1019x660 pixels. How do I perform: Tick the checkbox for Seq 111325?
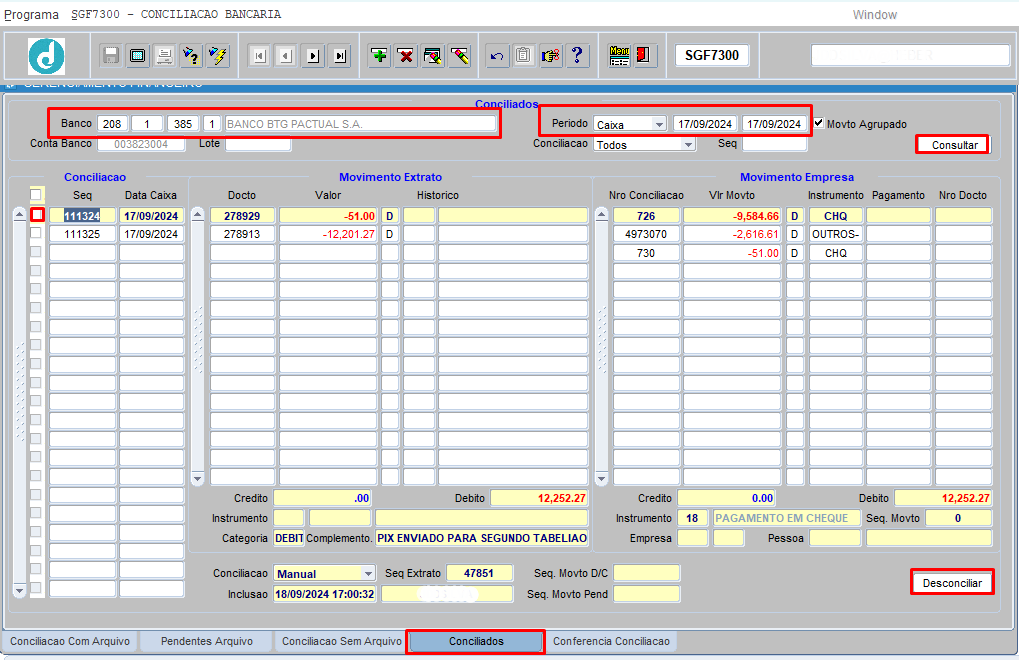point(36,233)
